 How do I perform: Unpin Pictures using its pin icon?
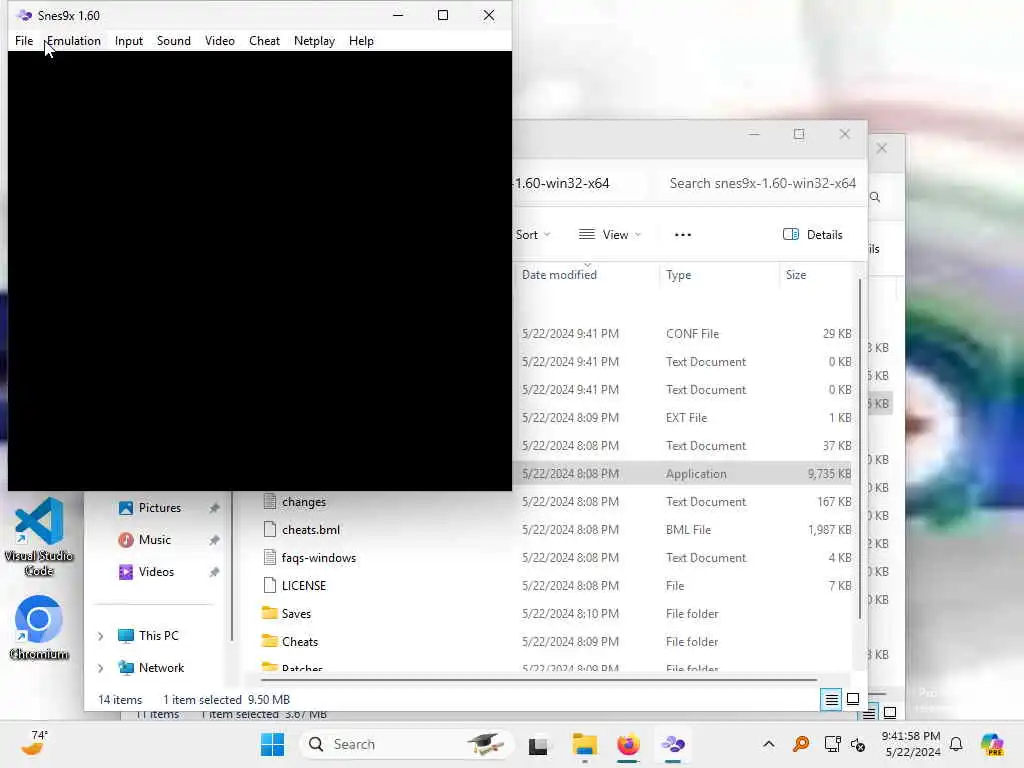pyautogui.click(x=214, y=507)
